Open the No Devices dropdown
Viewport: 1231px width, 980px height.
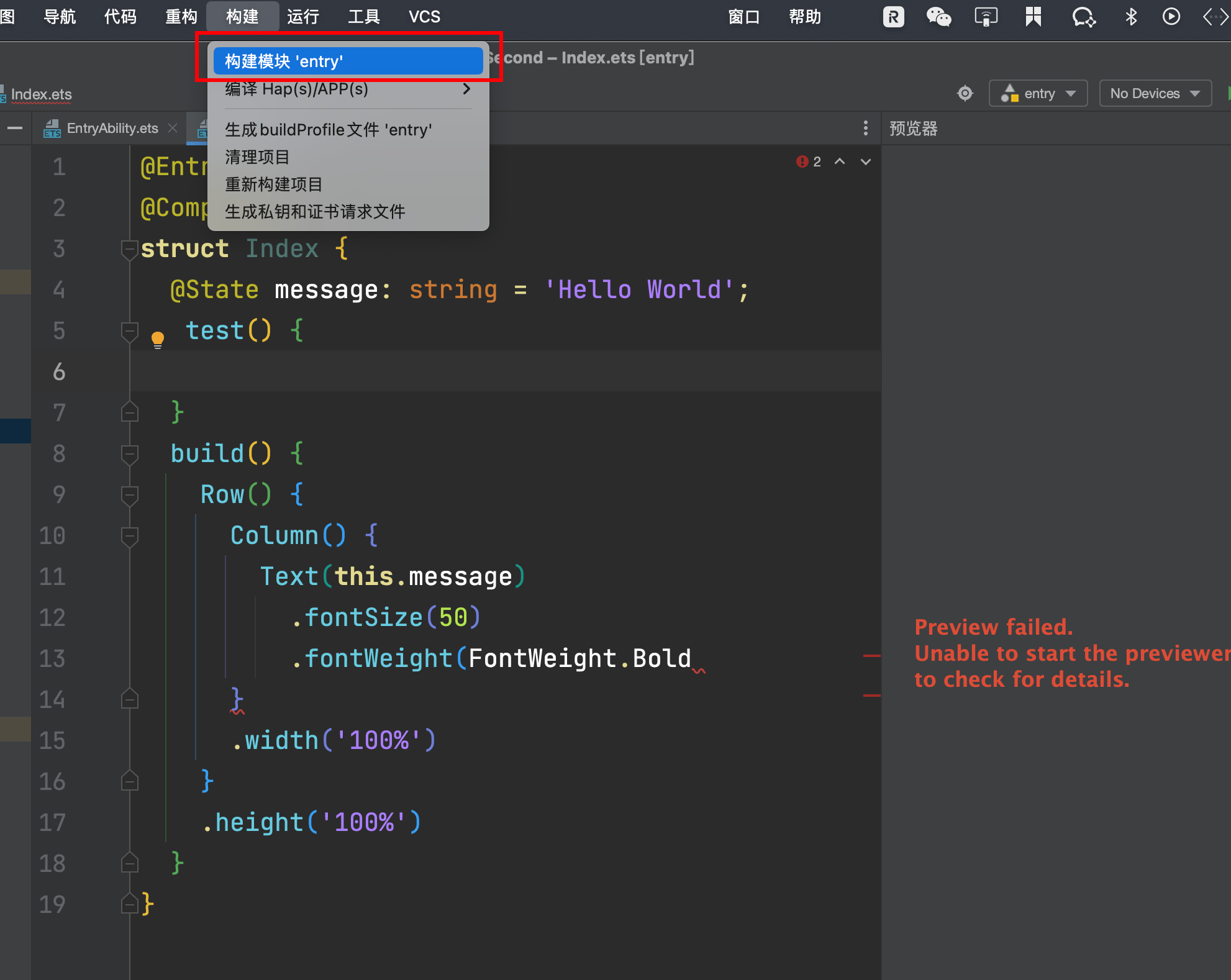point(1155,94)
